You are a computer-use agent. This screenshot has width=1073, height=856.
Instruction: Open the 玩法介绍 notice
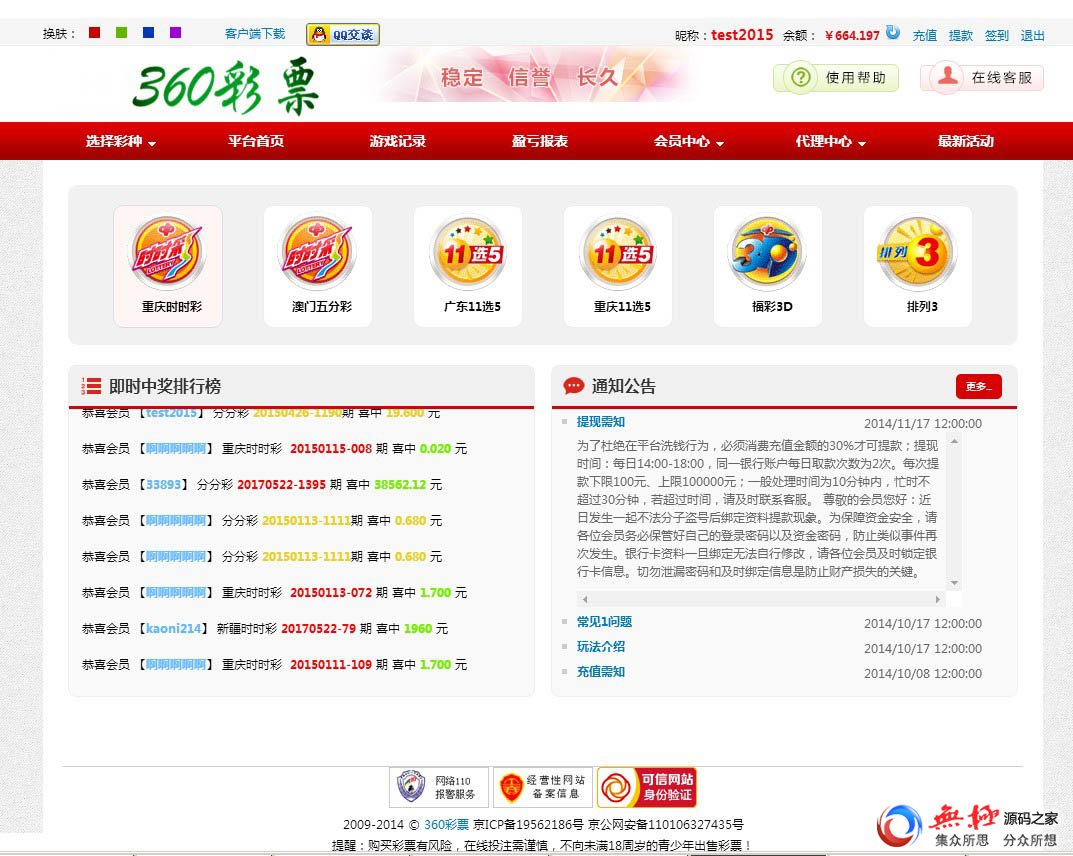pos(601,647)
